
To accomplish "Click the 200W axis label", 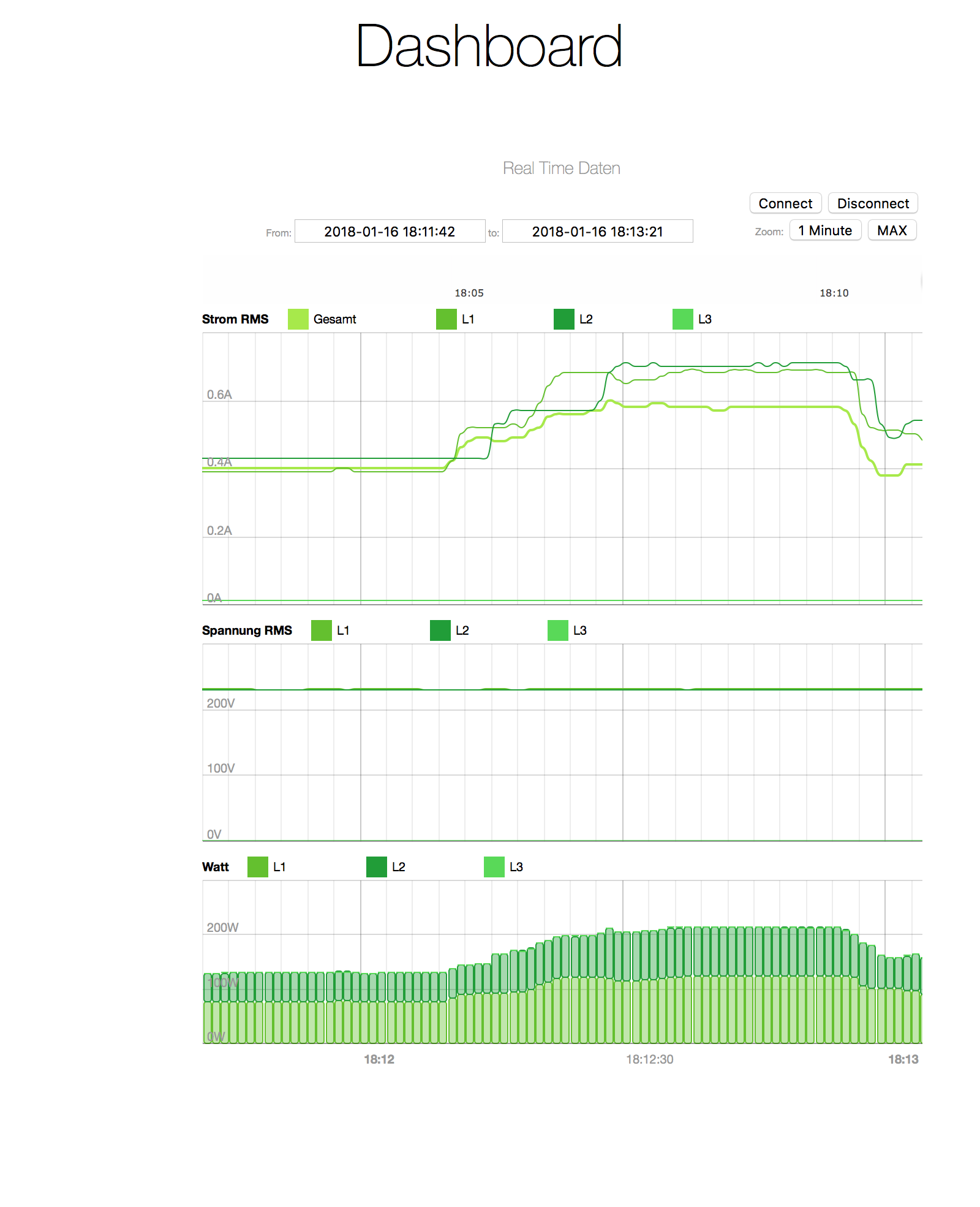I will [x=222, y=928].
